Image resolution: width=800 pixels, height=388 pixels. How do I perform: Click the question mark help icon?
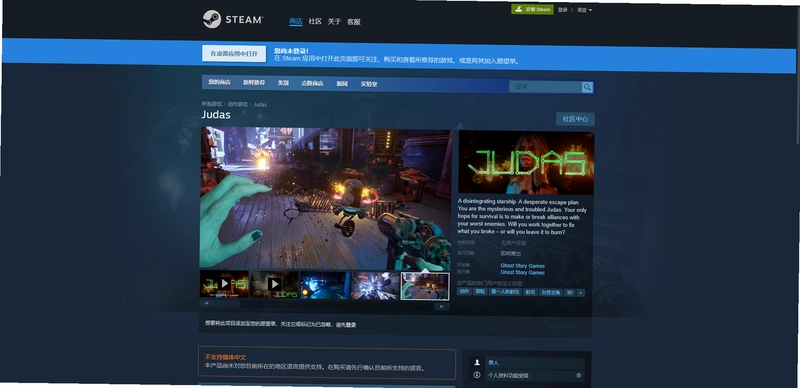pos(579,375)
